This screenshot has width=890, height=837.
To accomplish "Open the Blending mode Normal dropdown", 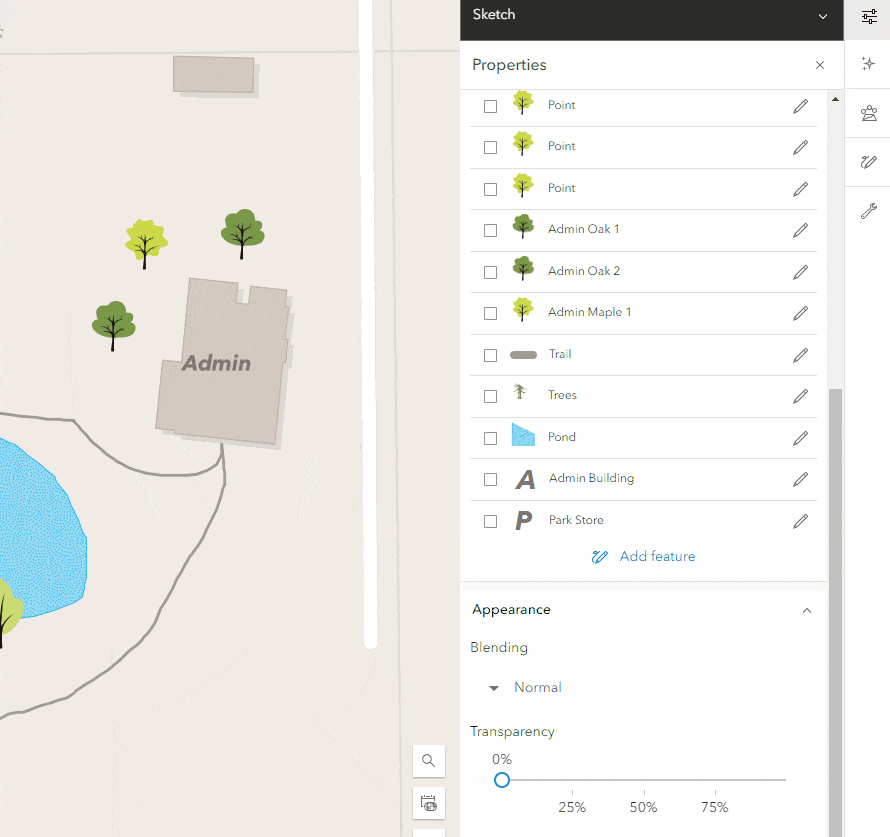I will [524, 687].
